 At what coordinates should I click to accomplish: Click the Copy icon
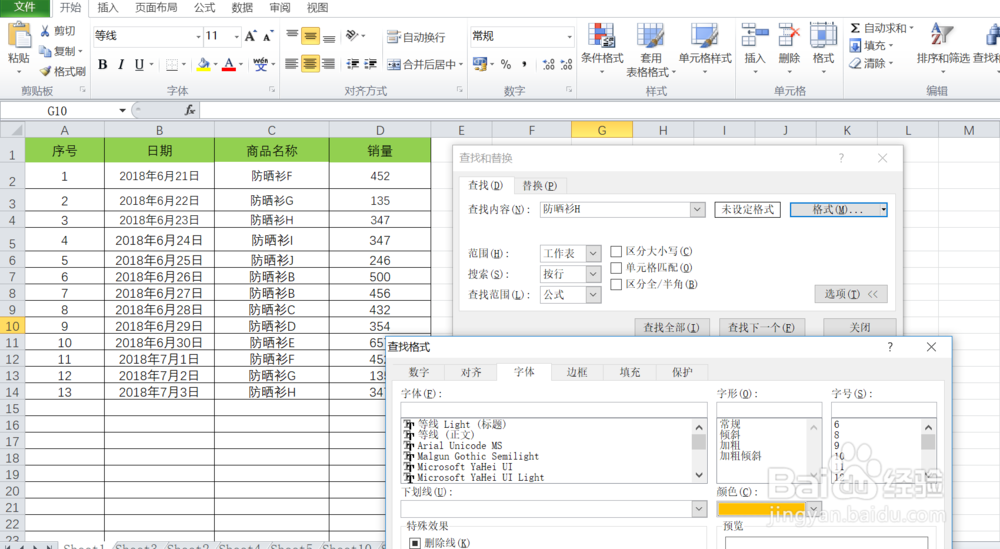[x=45, y=51]
